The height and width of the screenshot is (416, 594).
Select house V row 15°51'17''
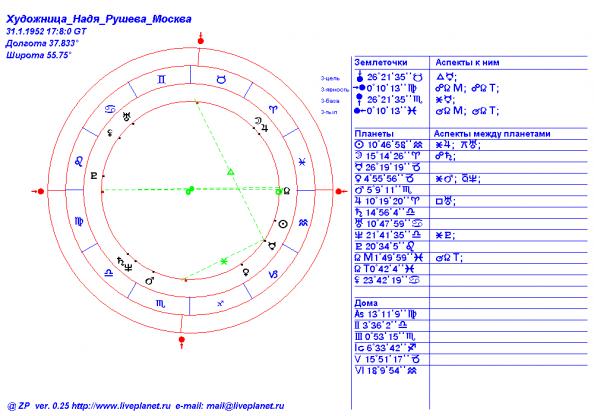[388, 359]
